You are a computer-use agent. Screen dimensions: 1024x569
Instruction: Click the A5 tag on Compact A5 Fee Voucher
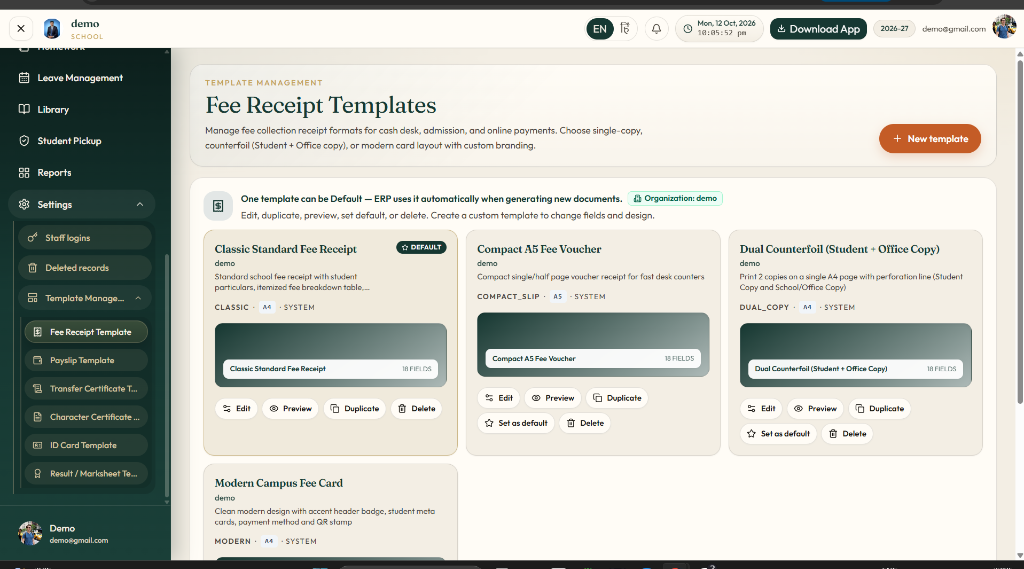point(557,297)
